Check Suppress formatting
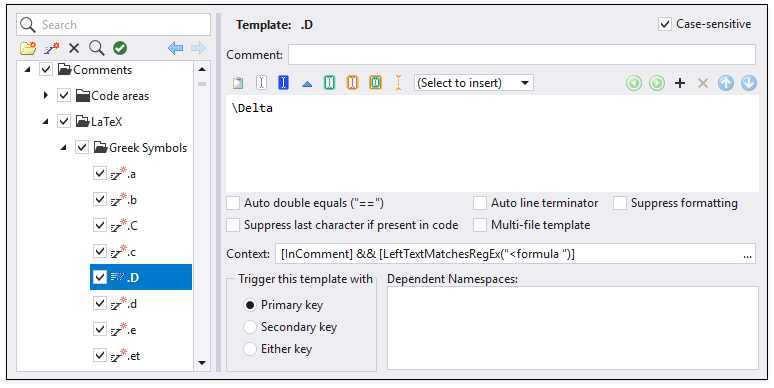This screenshot has width=774, height=388. (x=620, y=203)
